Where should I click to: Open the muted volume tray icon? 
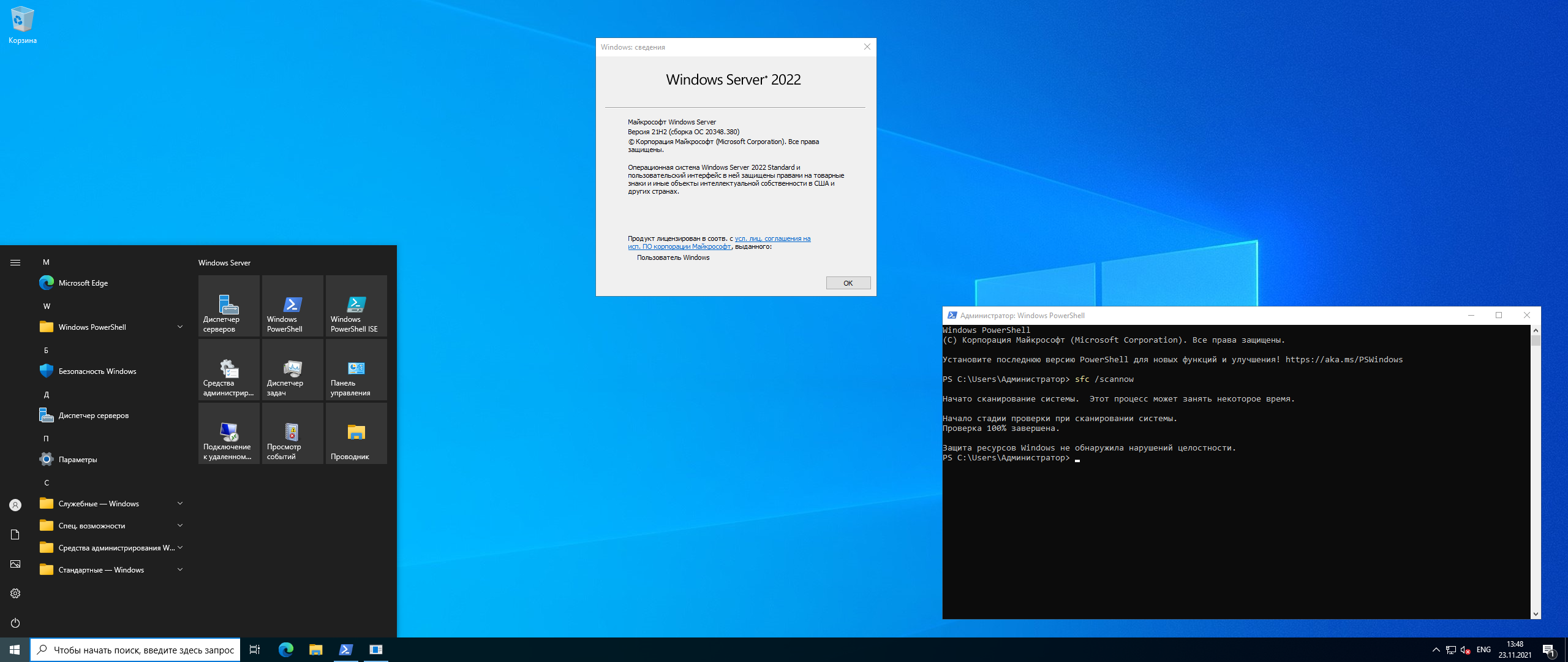click(x=1466, y=650)
